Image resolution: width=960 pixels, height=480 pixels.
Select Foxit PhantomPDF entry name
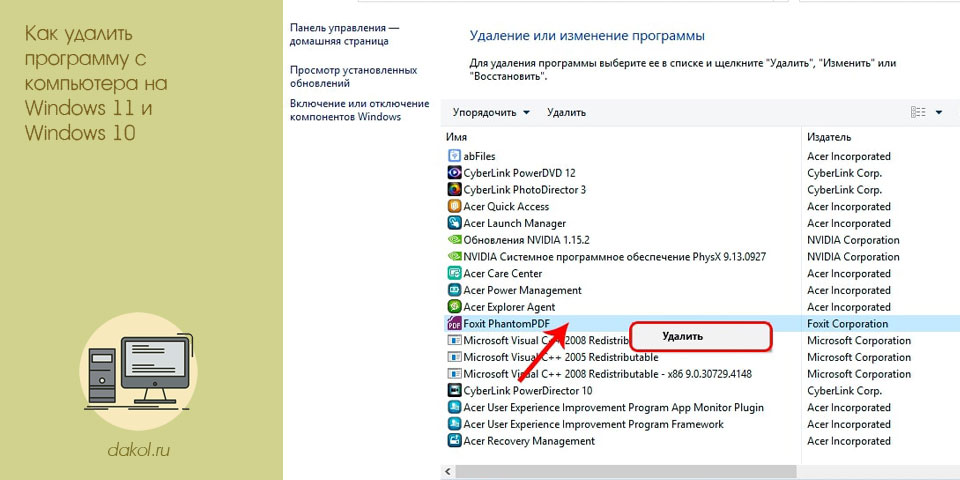(508, 324)
